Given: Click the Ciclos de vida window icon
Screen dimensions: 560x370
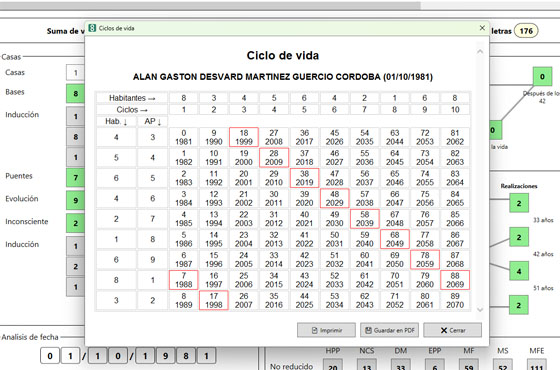Looking at the screenshot, I should click(x=92, y=28).
